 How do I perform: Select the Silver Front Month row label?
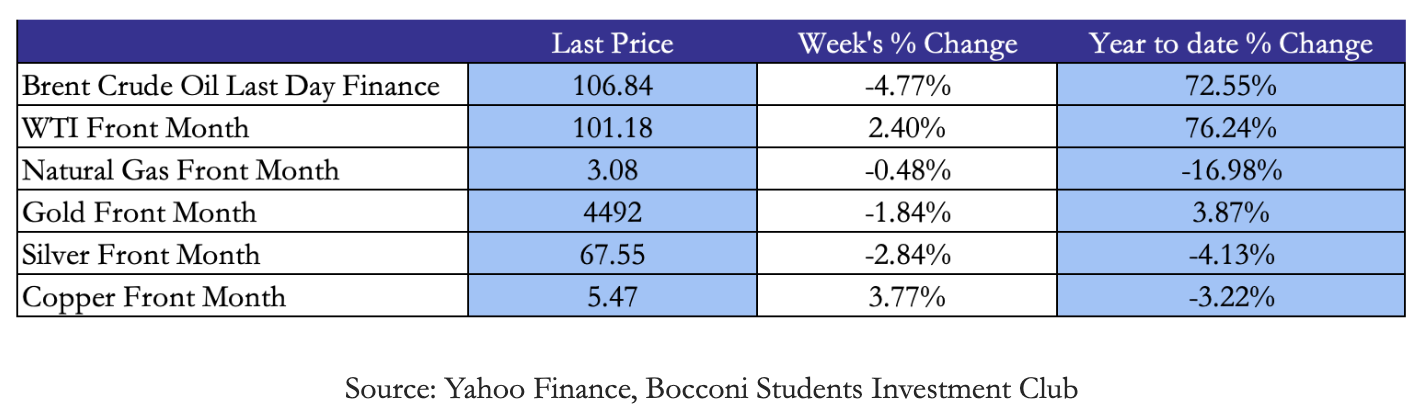[x=141, y=254]
